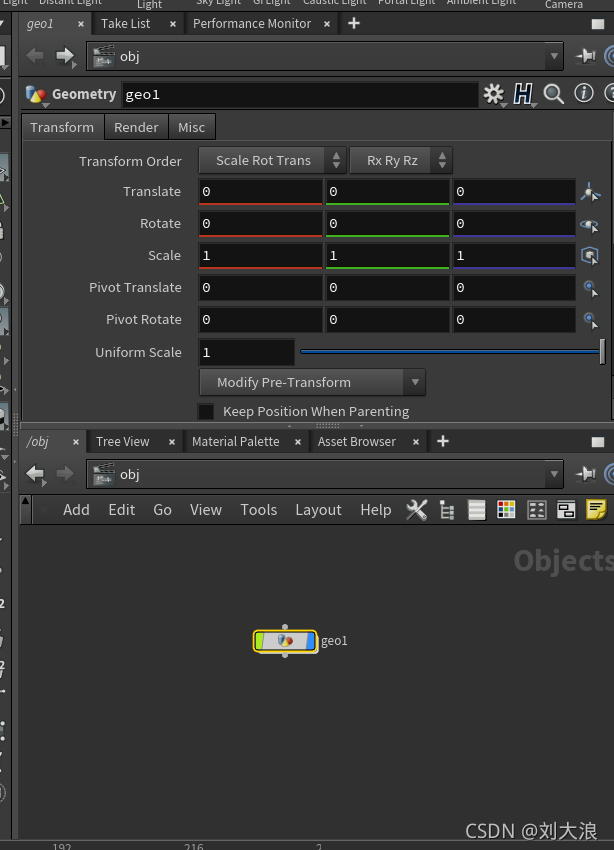Add a sticky note with yellow icon

tap(596, 510)
